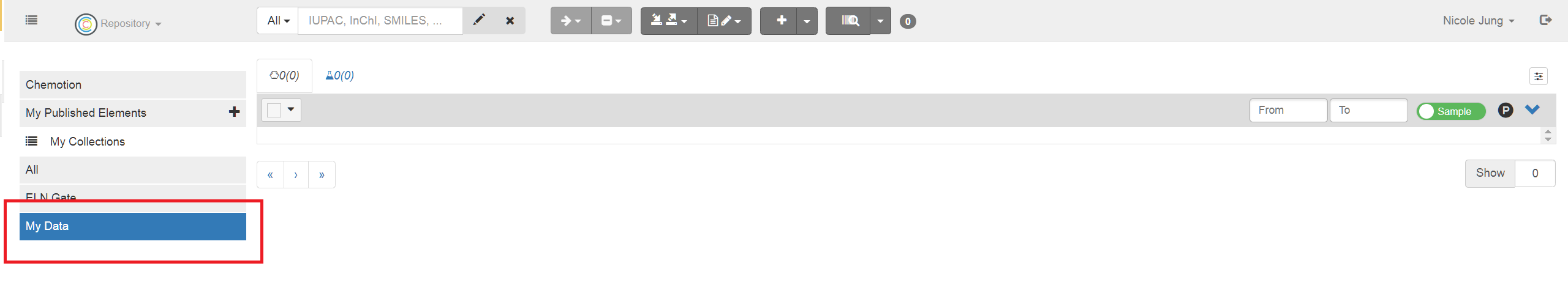Go to the last page with » button

point(322,175)
